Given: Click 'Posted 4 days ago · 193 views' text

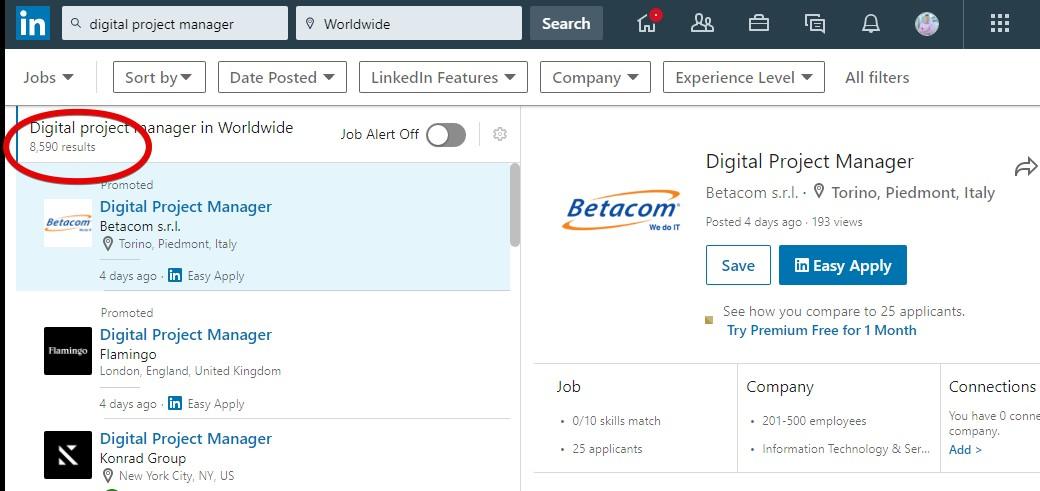Looking at the screenshot, I should point(784,222).
